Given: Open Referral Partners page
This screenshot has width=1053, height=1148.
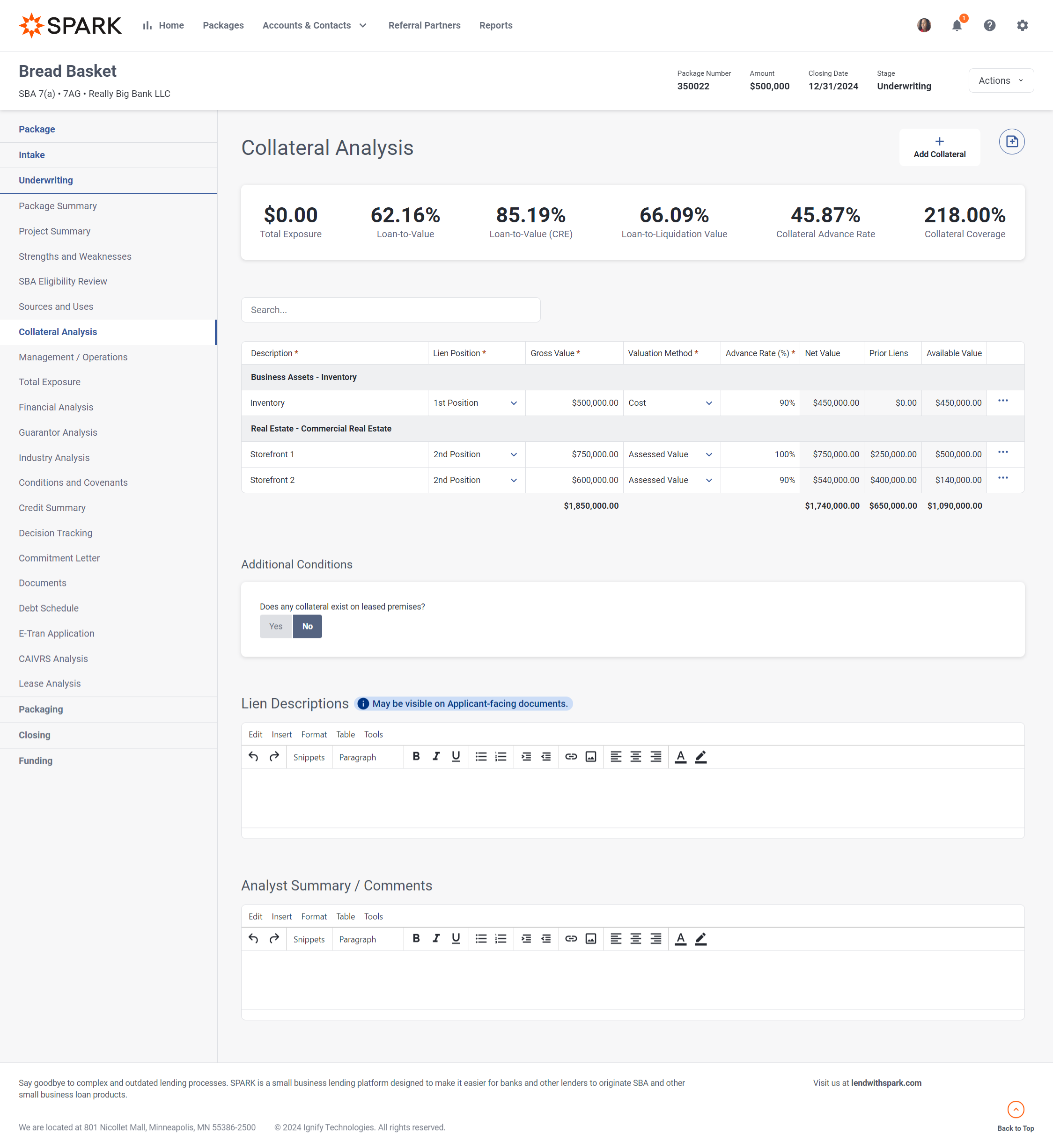Looking at the screenshot, I should (x=425, y=26).
